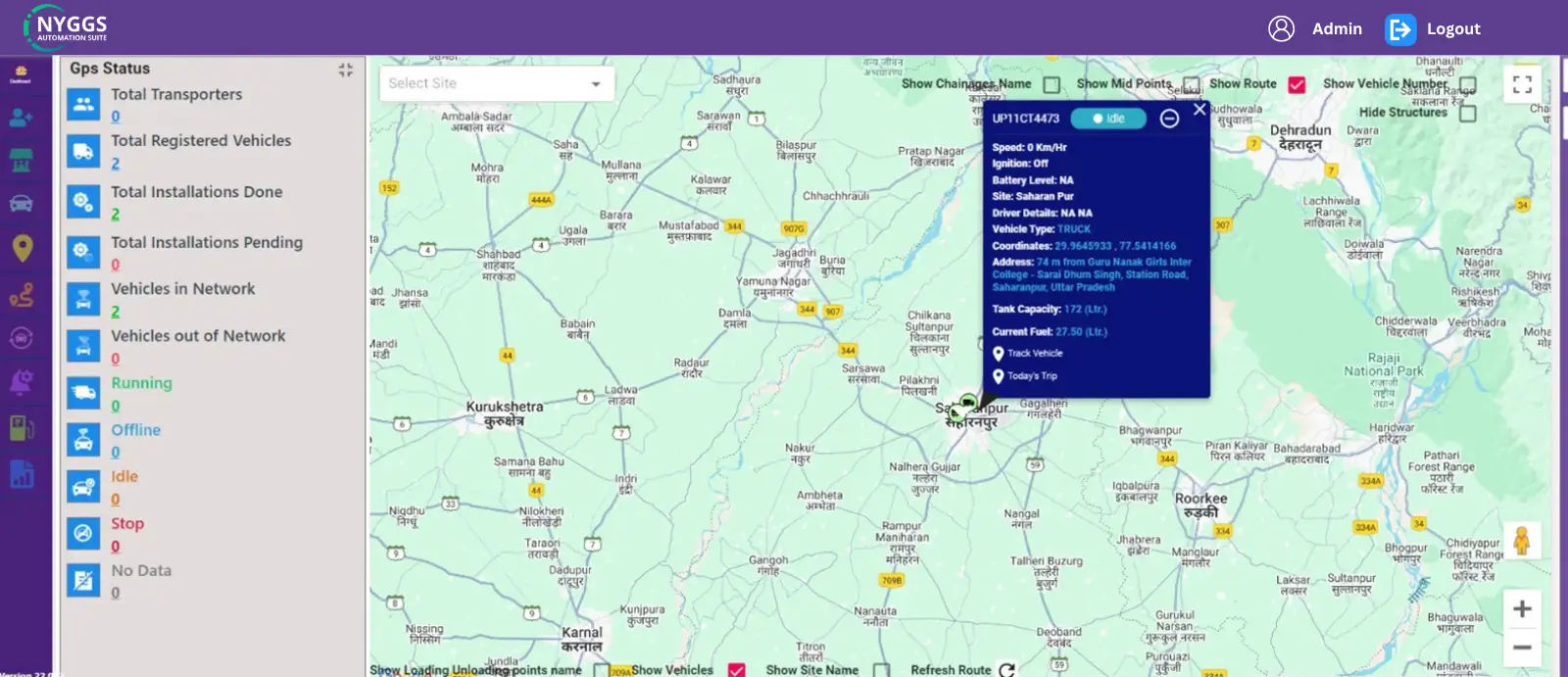Click the Refresh Route text
Image resolution: width=1568 pixels, height=677 pixels.
(951, 670)
